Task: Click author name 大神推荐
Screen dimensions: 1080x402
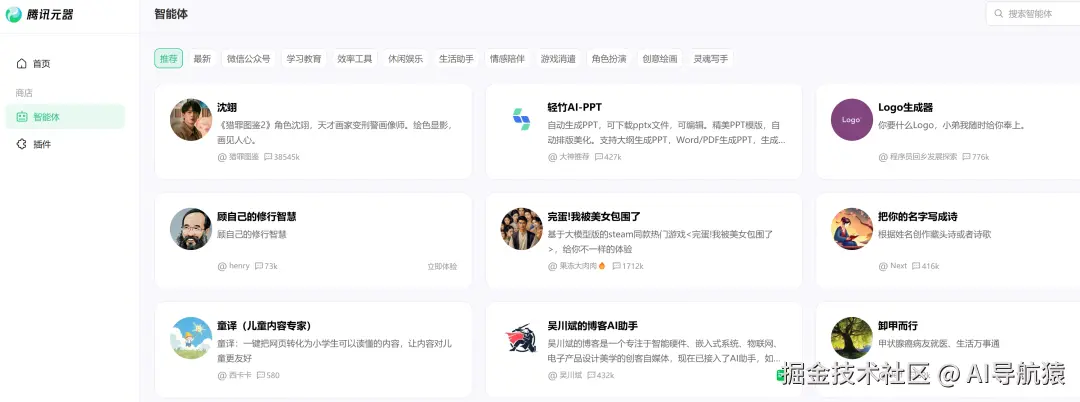Action: pyautogui.click(x=574, y=157)
